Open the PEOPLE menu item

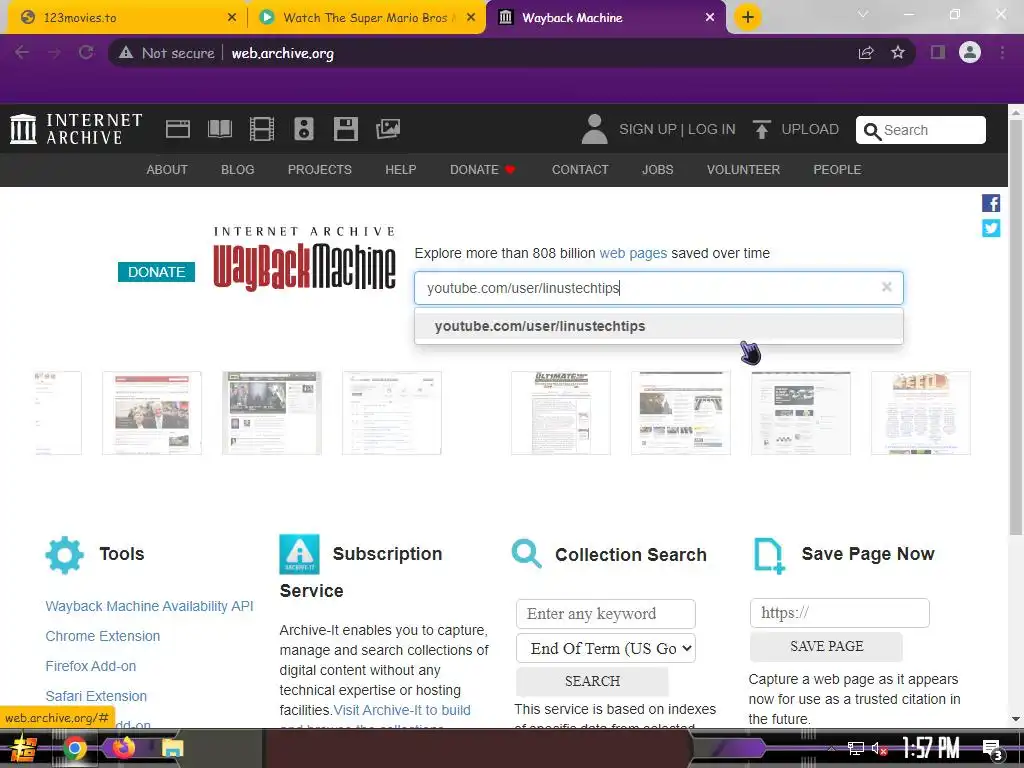click(x=837, y=170)
